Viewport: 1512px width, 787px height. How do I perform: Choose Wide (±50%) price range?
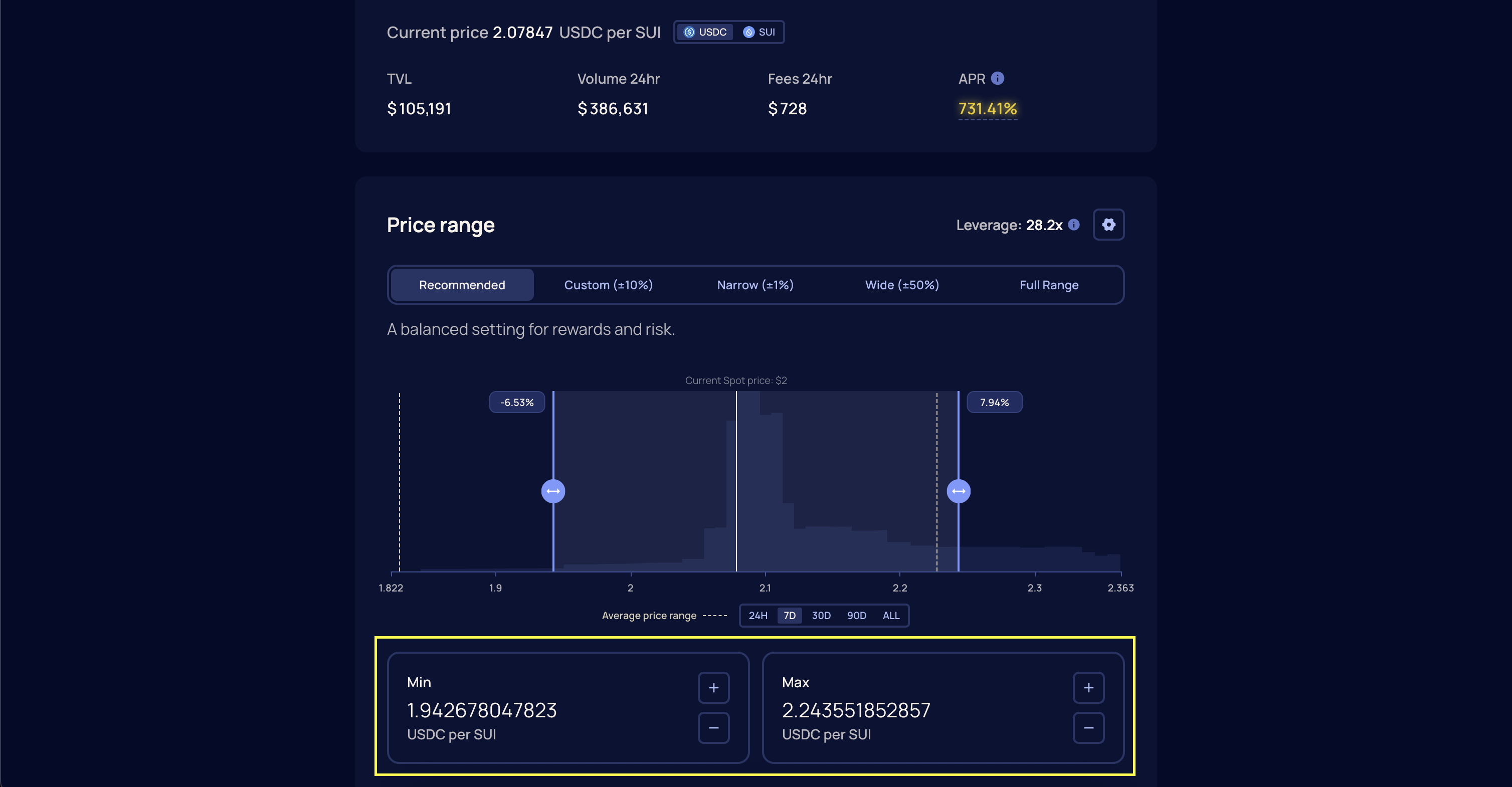901,285
